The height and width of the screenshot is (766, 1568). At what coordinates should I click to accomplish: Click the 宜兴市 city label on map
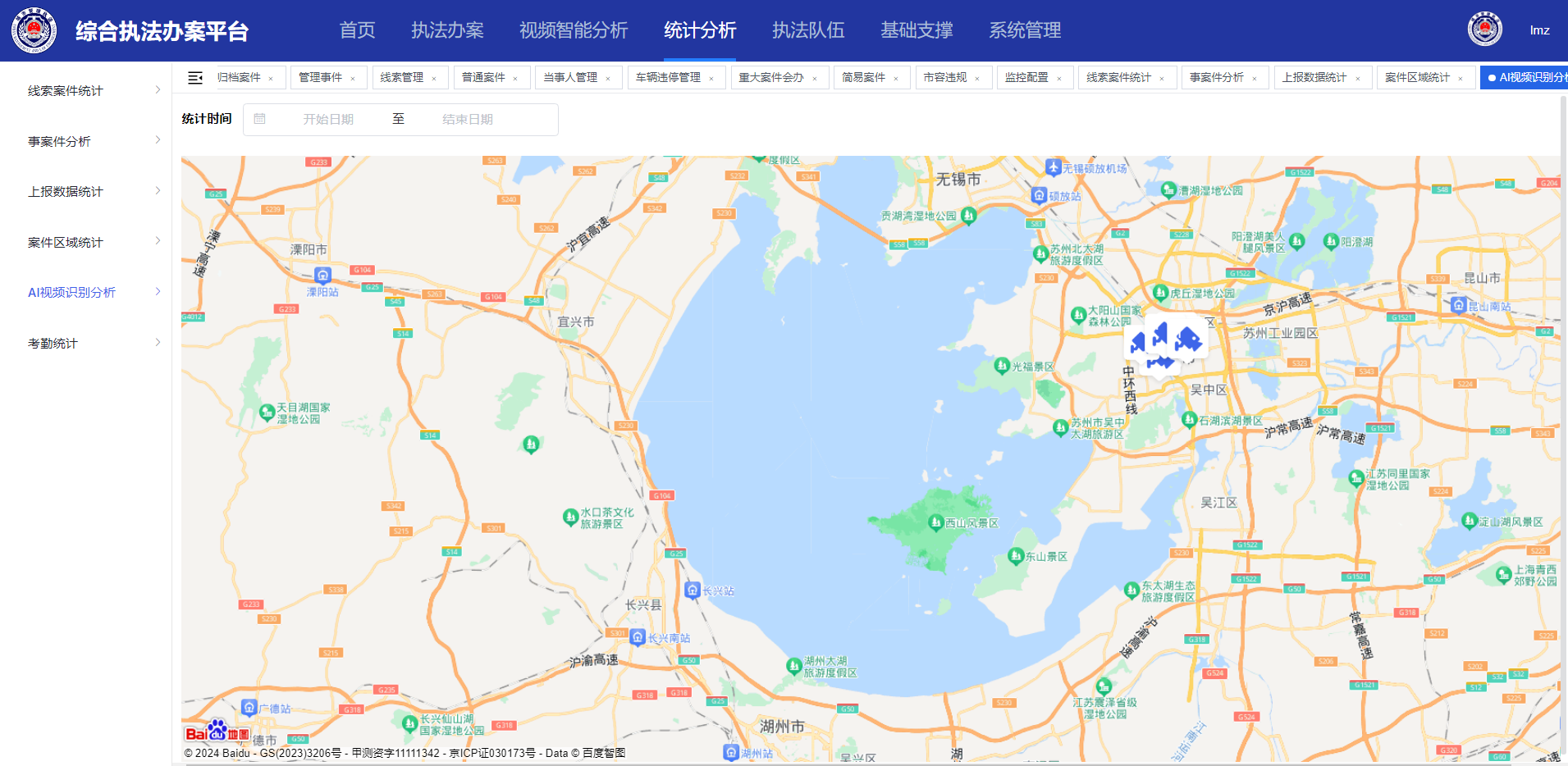click(576, 321)
